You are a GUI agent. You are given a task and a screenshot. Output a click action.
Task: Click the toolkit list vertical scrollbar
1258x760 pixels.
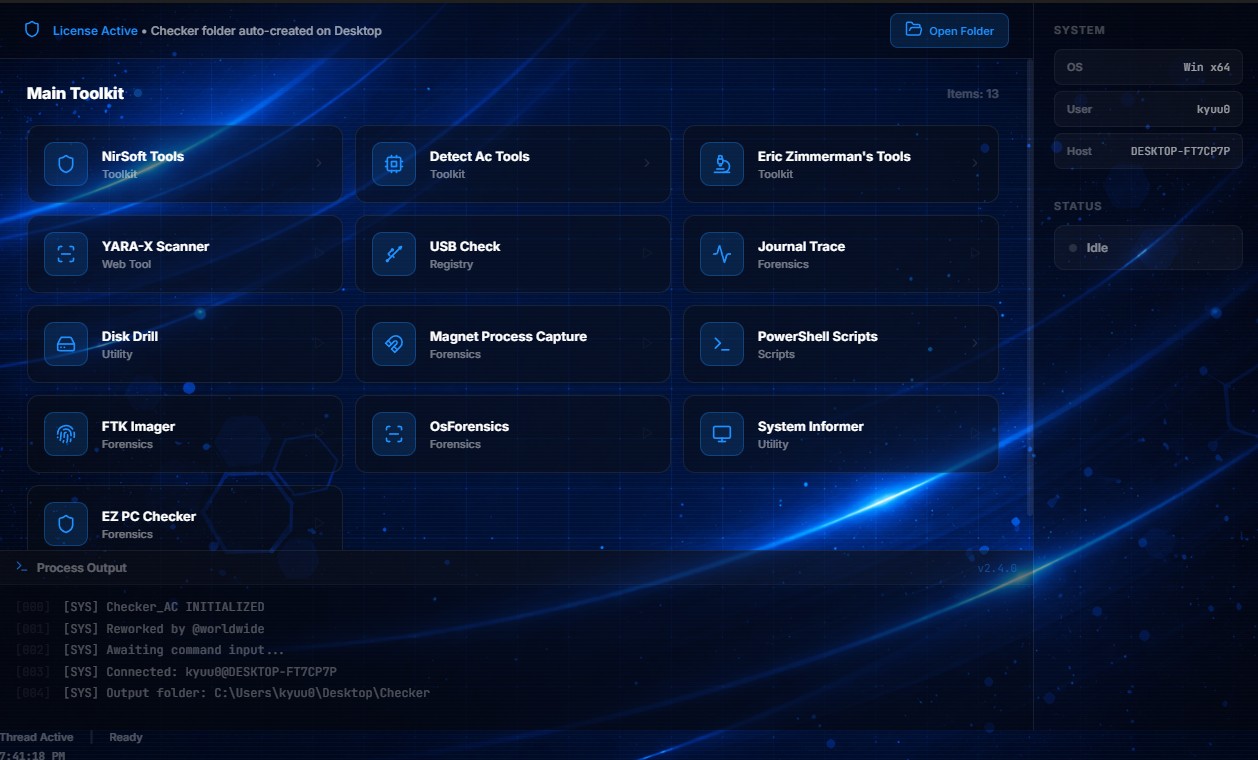(x=1030, y=288)
